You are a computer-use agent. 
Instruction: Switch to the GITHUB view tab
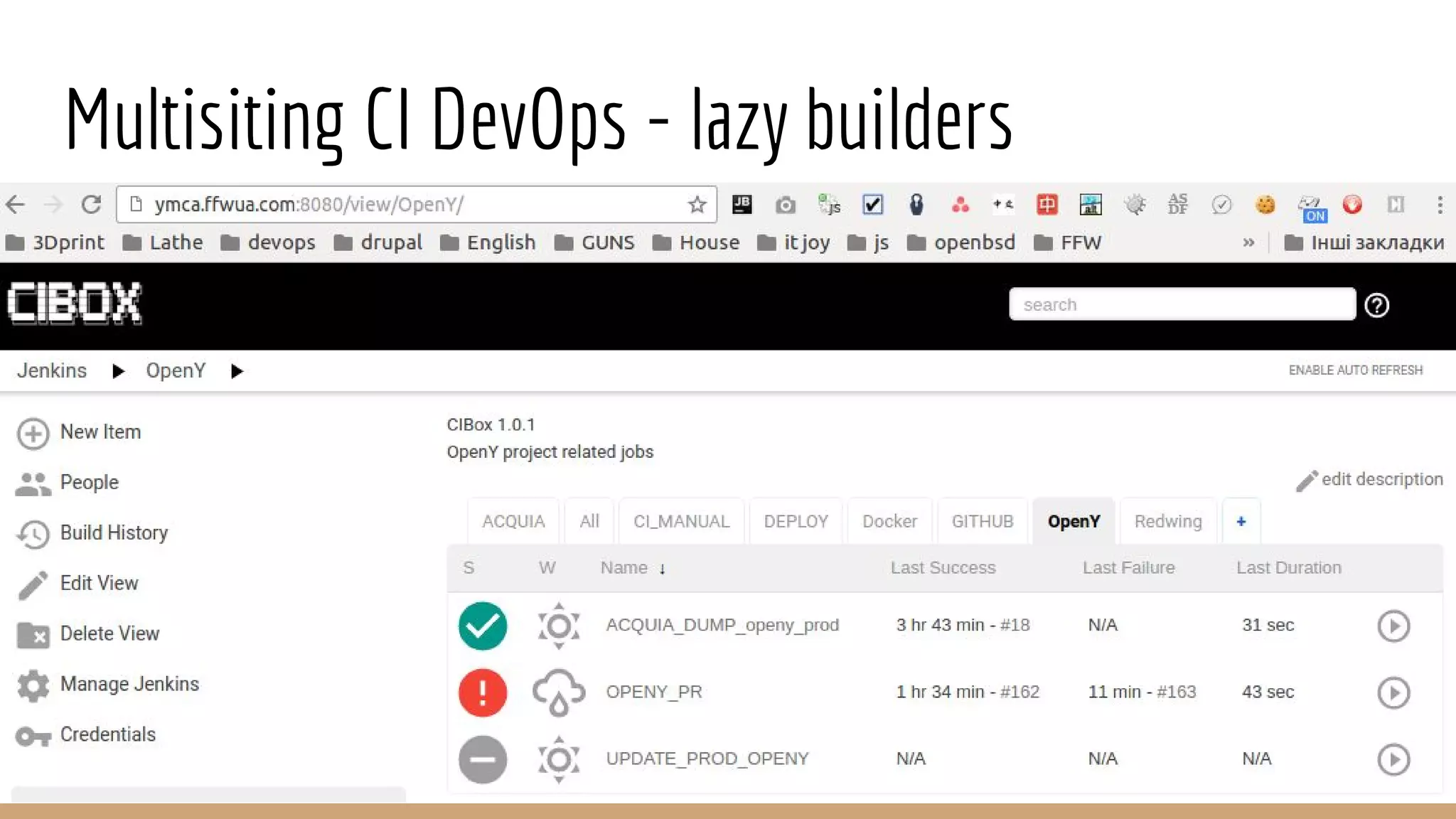click(983, 522)
